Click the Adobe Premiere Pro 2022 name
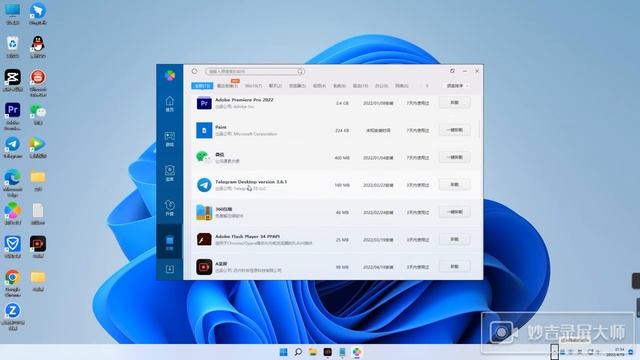Viewport: 640px width, 360px height. click(244, 100)
